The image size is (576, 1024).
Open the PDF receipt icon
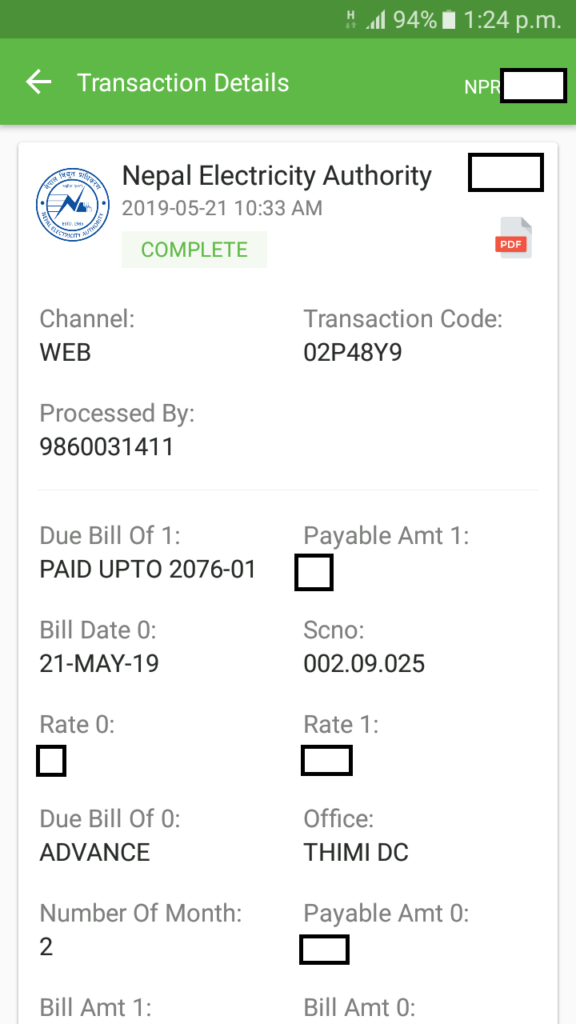click(512, 238)
